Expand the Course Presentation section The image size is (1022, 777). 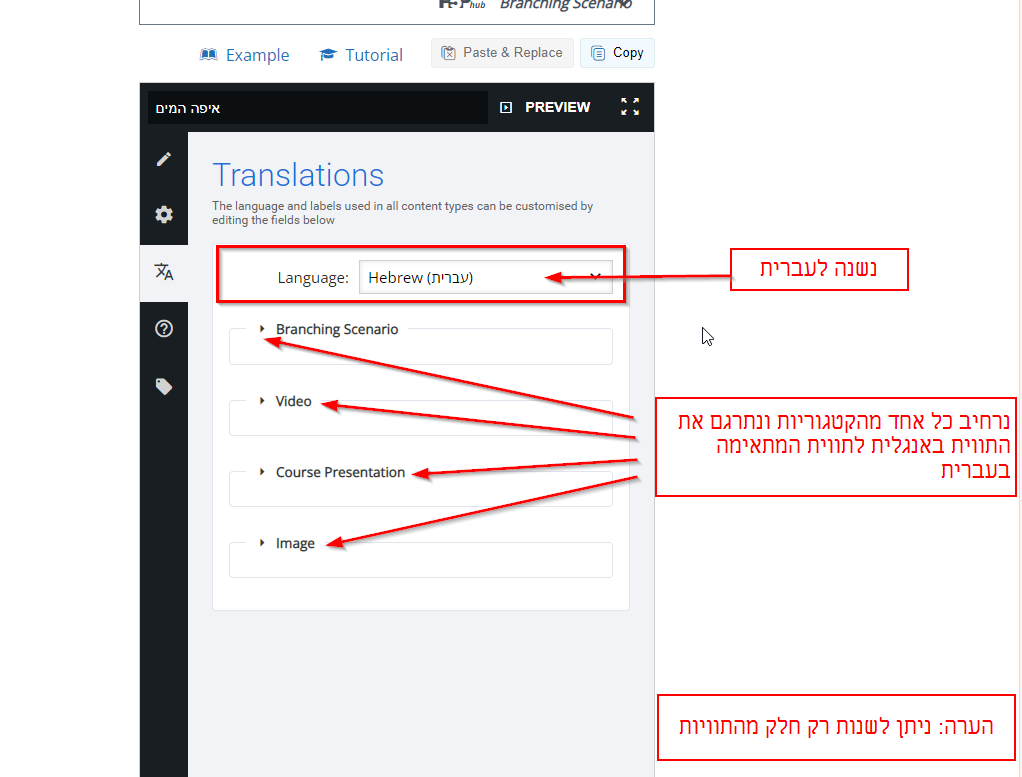pos(339,473)
